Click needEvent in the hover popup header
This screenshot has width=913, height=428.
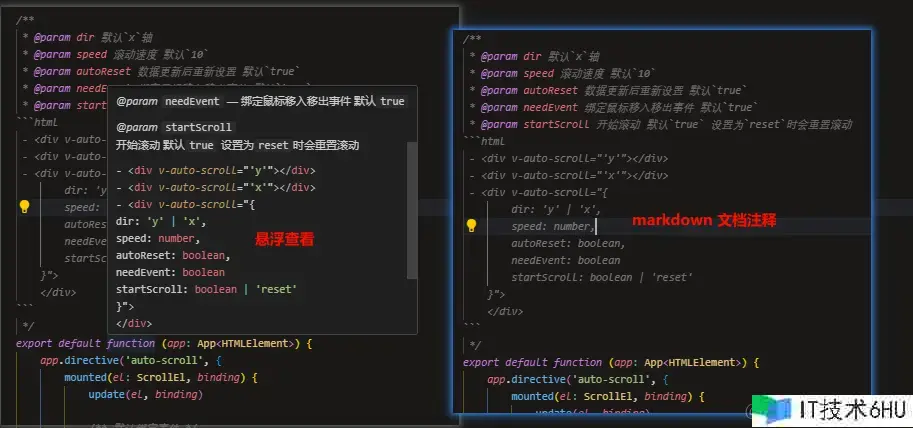[190, 102]
